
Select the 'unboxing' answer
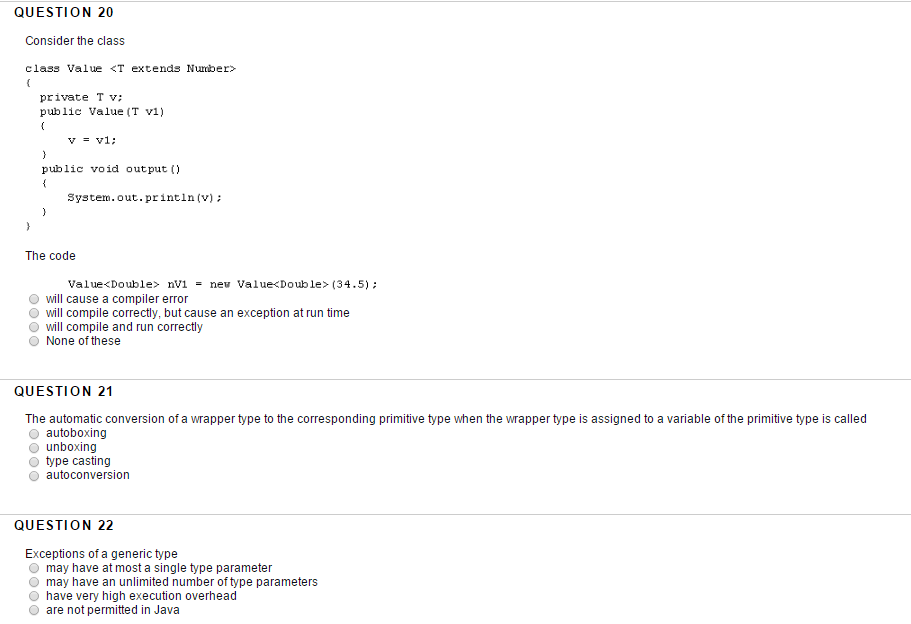pos(34,447)
